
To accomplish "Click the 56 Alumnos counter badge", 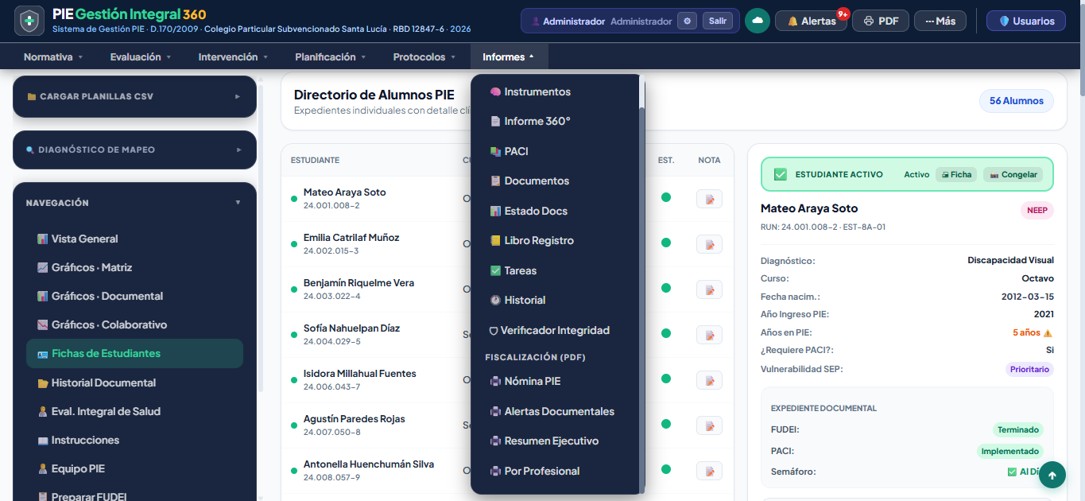I will 1016,101.
